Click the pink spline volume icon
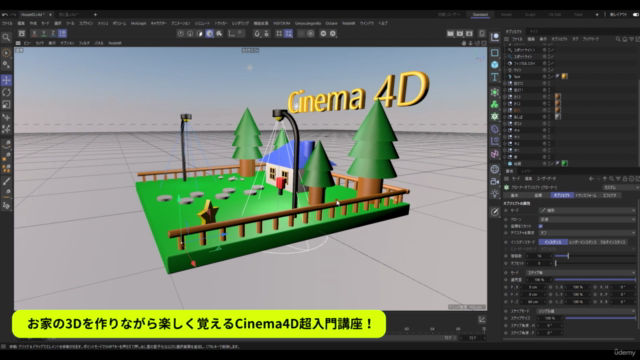640x360 pixels. [495, 154]
